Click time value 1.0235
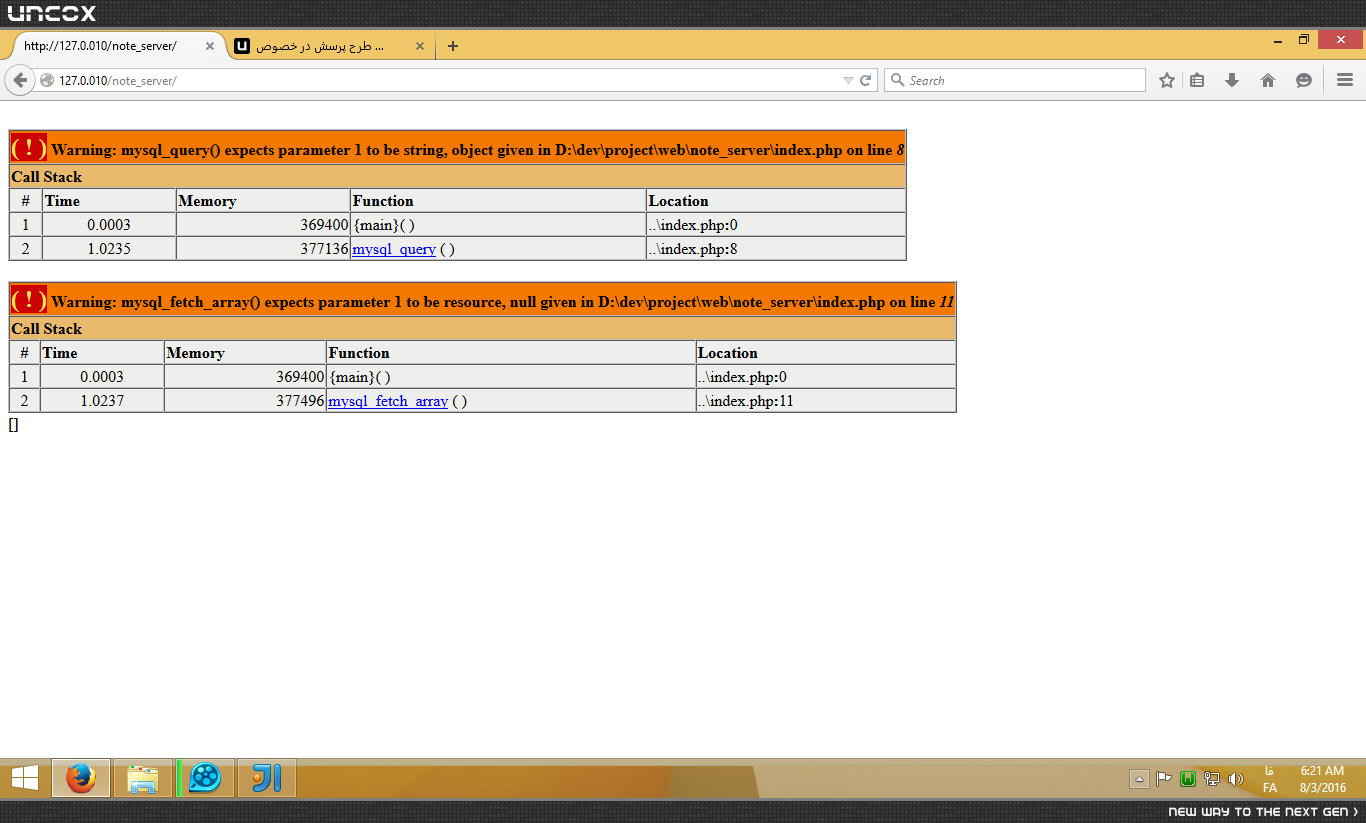The width and height of the screenshot is (1366, 823). click(109, 249)
